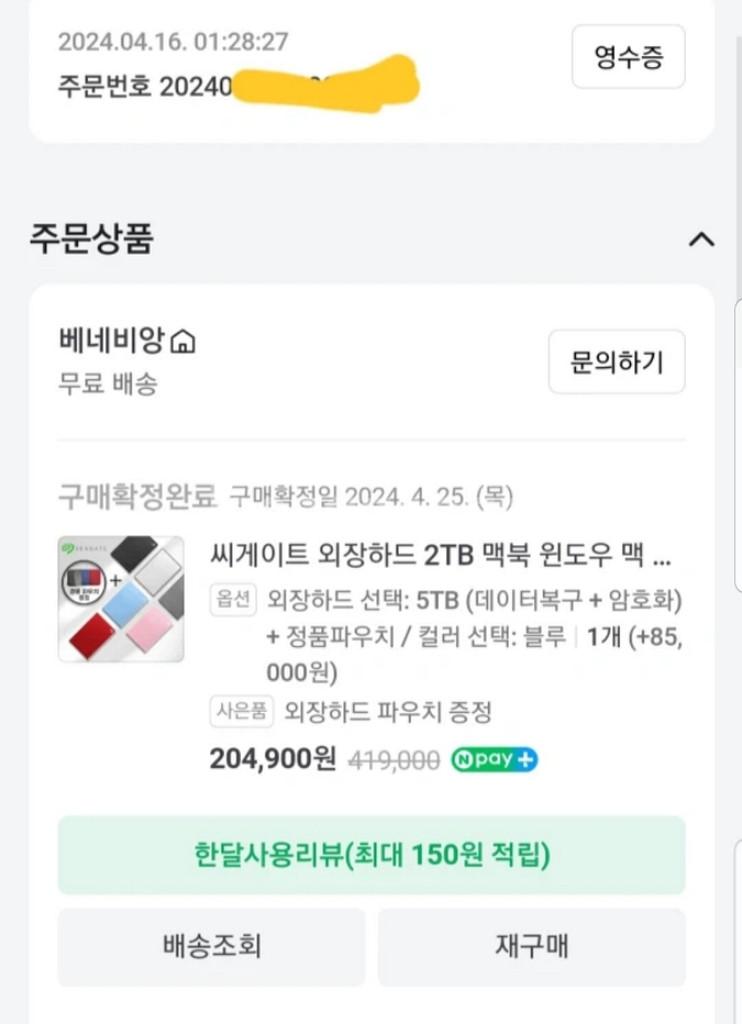The image size is (742, 1024).
Task: Click the crossed-out 419,000 original price
Action: pyautogui.click(x=393, y=760)
